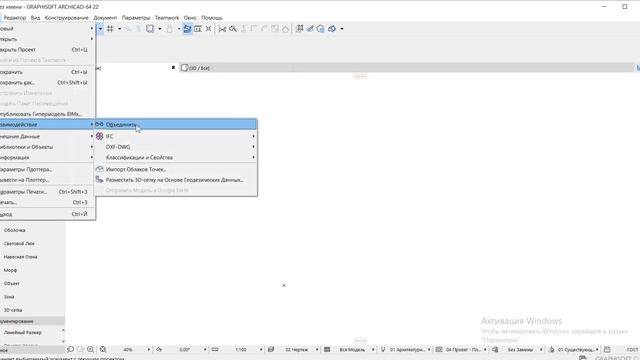Open the Конструирование menu
The image size is (640, 360).
pos(67,18)
